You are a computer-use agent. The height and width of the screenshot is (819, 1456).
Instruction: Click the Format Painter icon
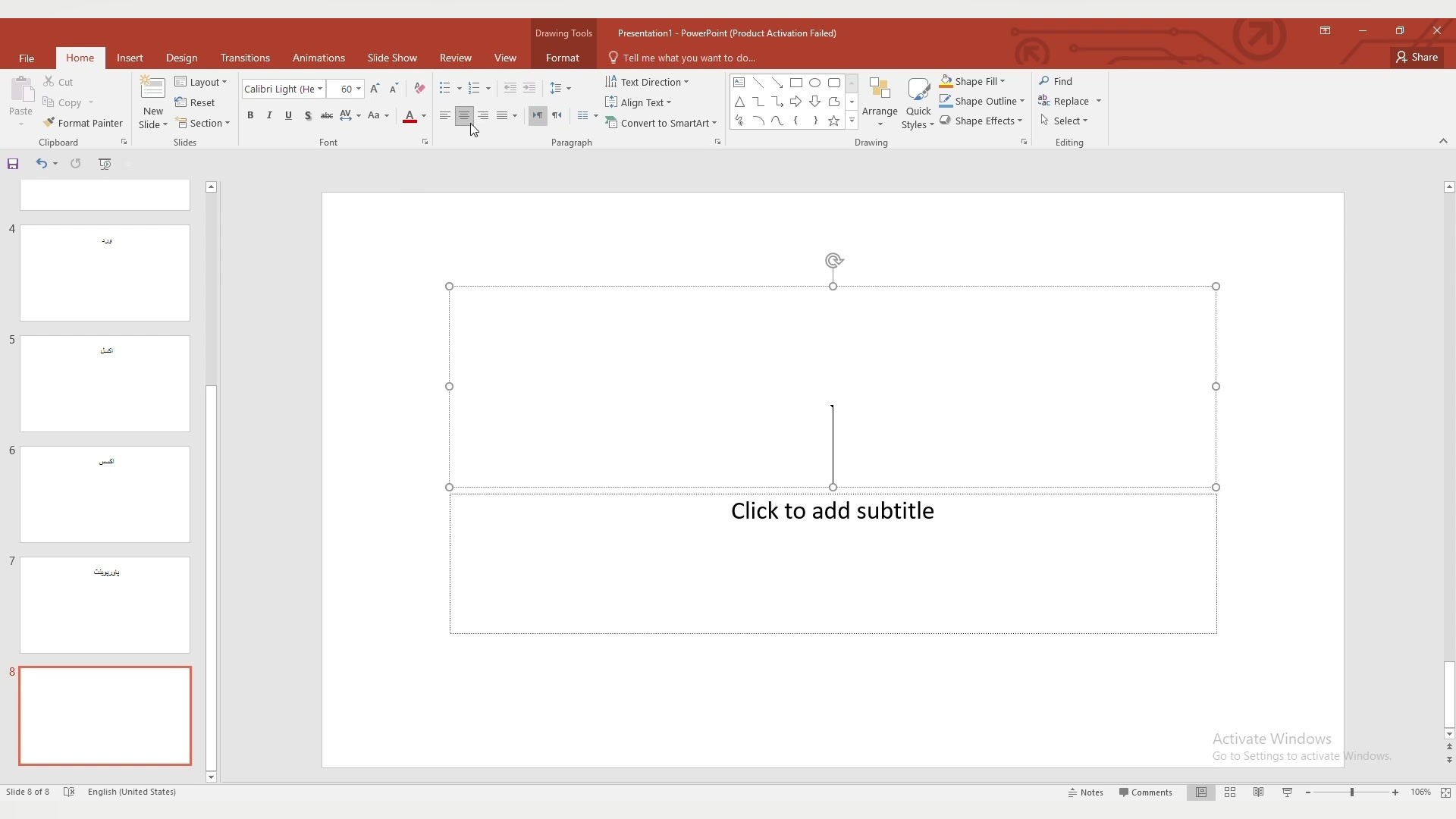coord(49,123)
